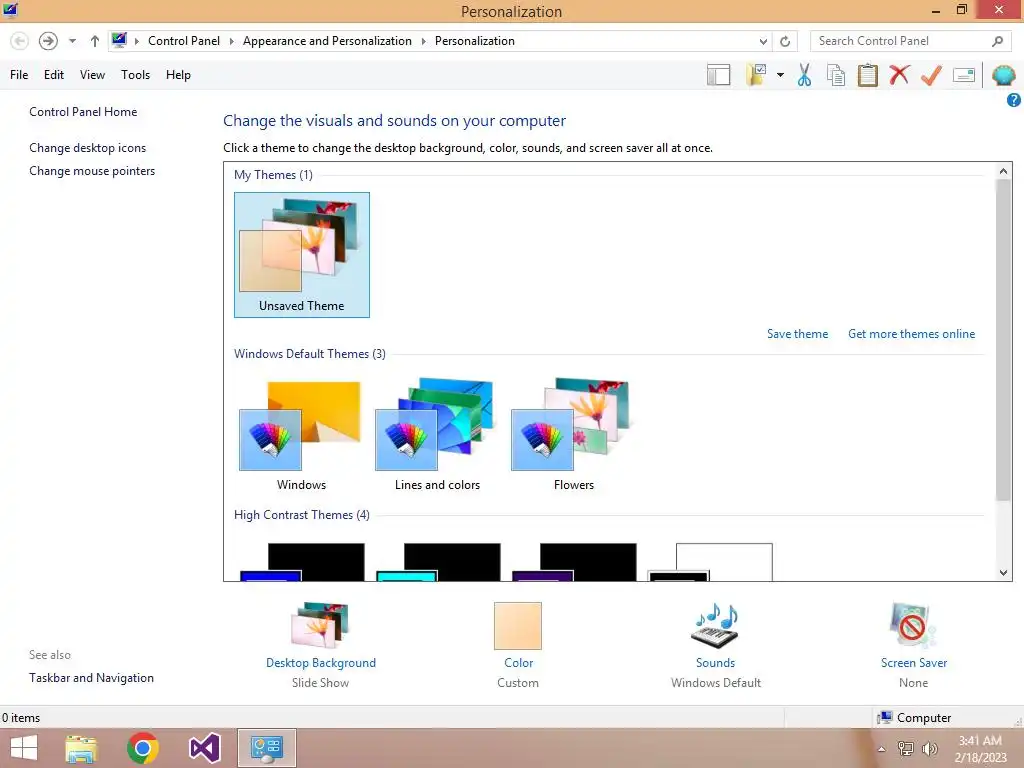Open Visual Studio from the taskbar

[x=204, y=748]
